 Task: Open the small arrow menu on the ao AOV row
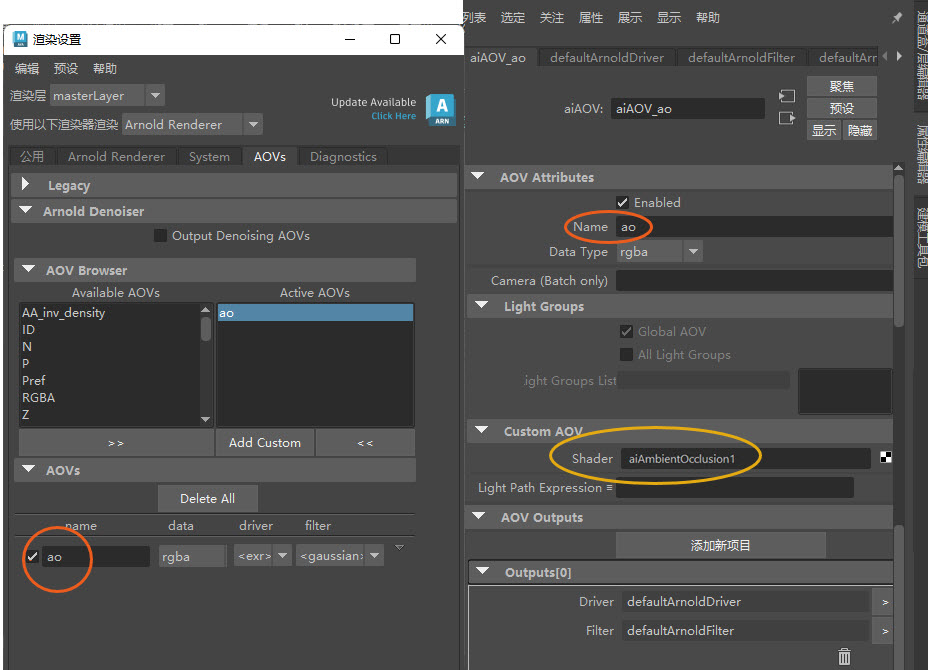point(399,547)
